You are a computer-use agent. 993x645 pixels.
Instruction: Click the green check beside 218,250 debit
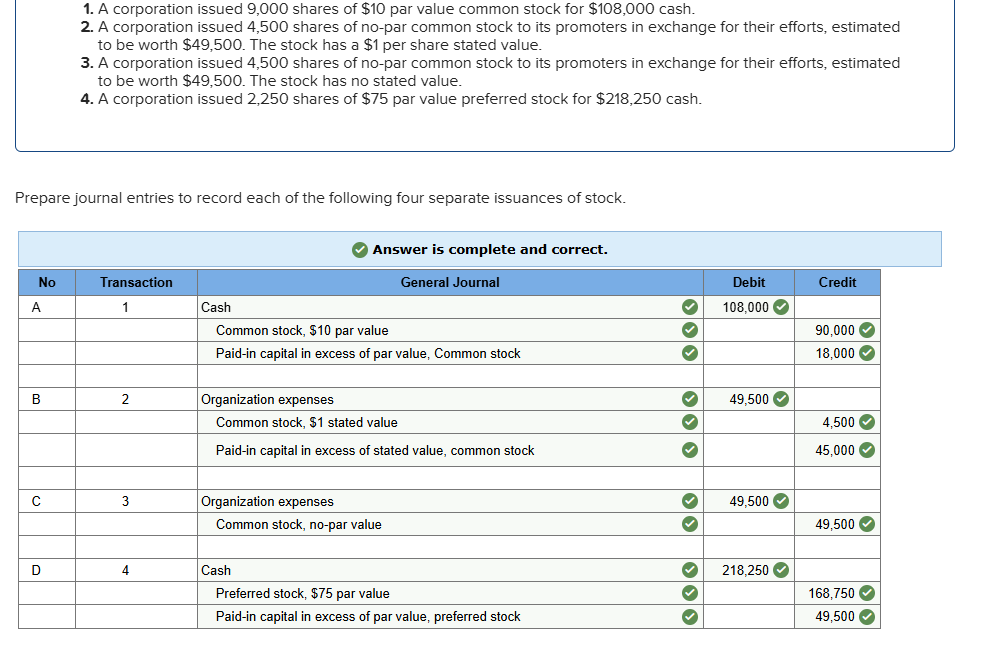click(x=781, y=570)
